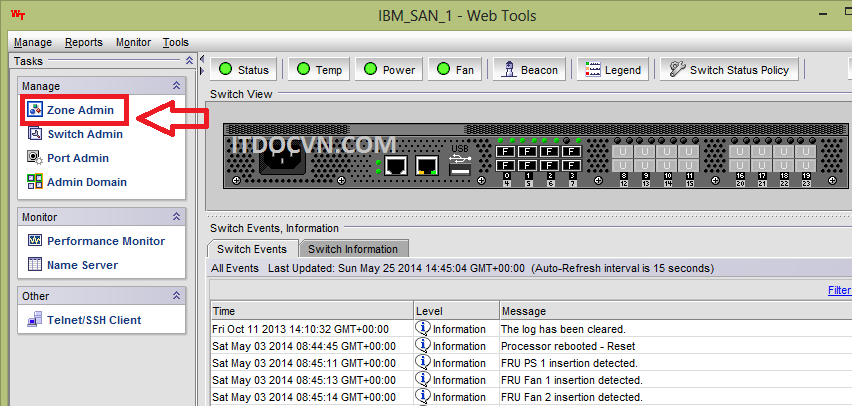Screen dimensions: 852x406
Task: Open the Name Server view
Action: 82,265
